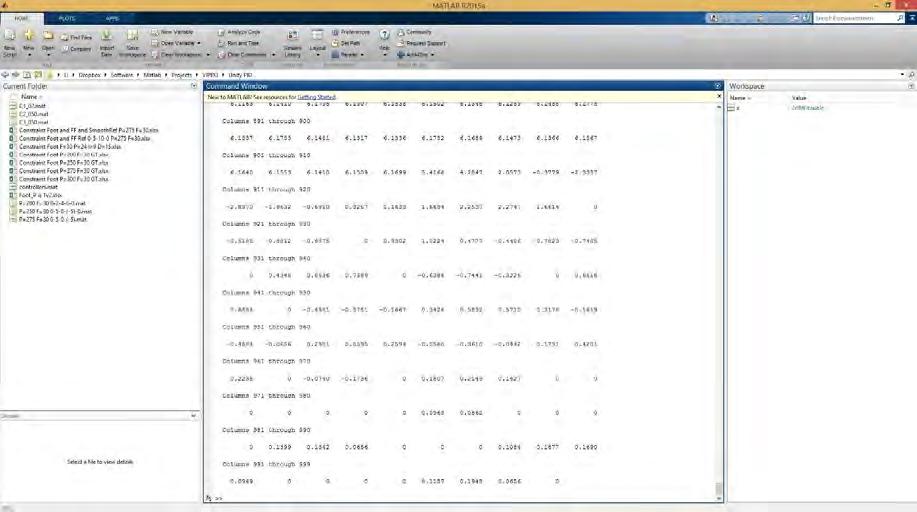Click the Command Window scroll up arrow

(x=719, y=108)
